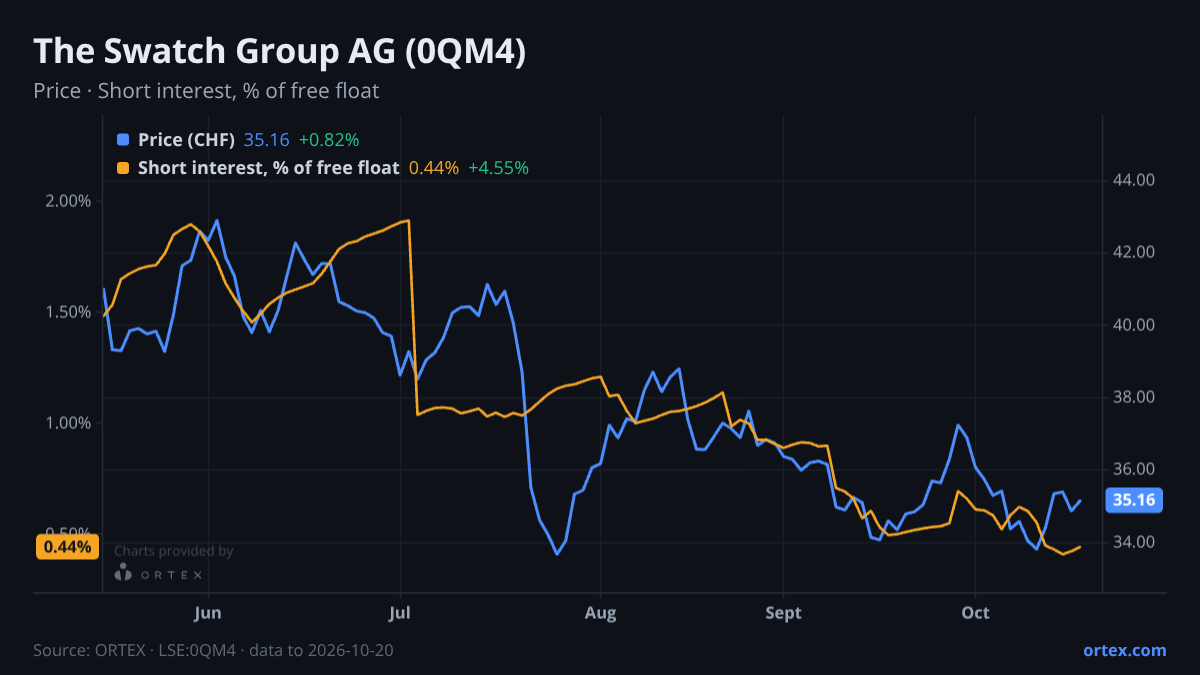Click the 1.50% left axis label
Screen dimensions: 1200x675
(69, 312)
